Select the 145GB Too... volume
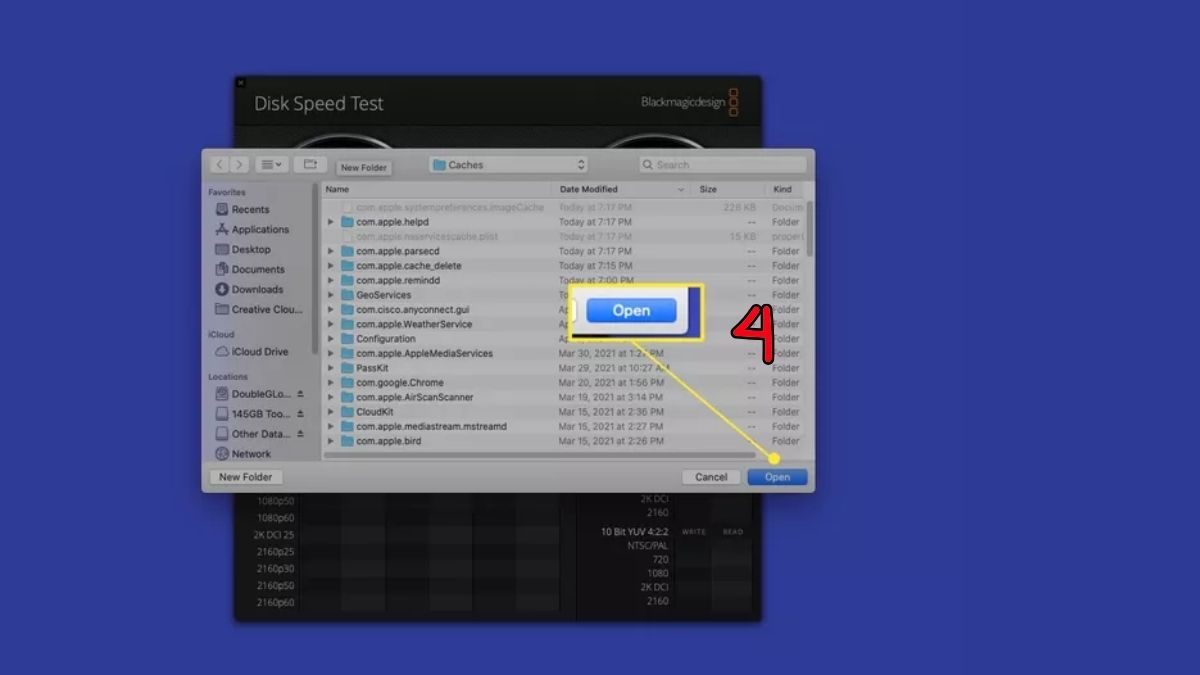 coord(254,414)
